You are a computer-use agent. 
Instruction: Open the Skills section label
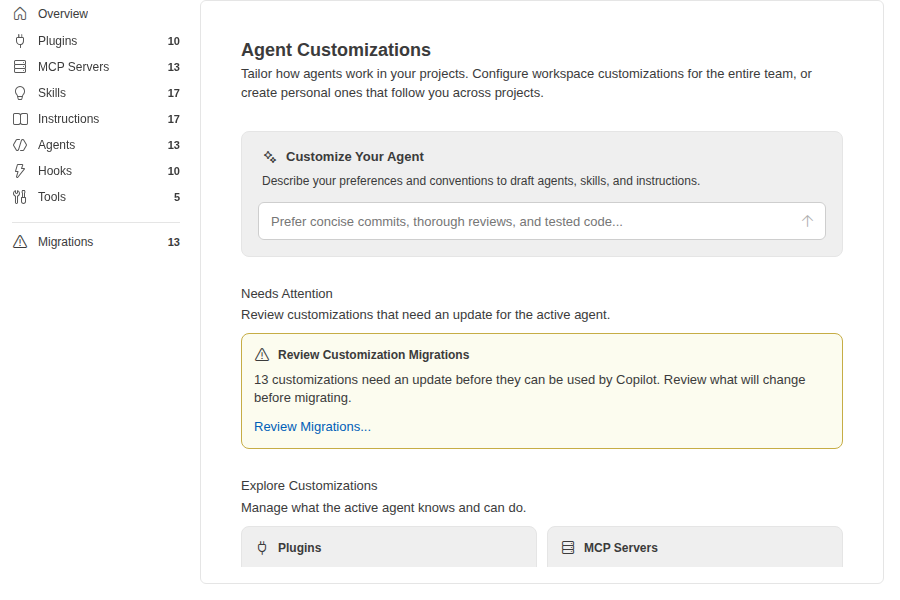pyautogui.click(x=52, y=93)
